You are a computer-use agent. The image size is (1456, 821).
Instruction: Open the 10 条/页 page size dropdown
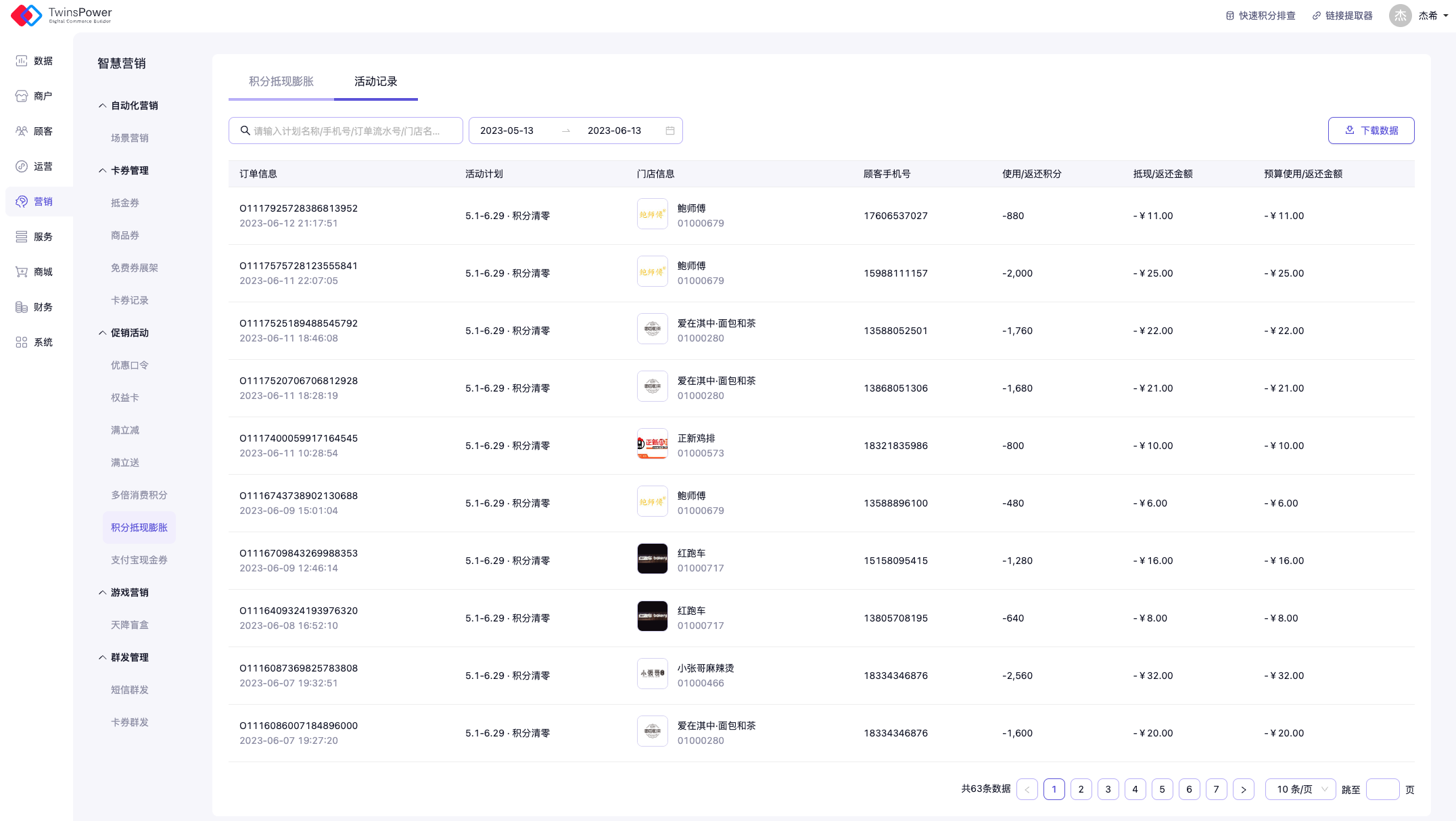pyautogui.click(x=1300, y=789)
